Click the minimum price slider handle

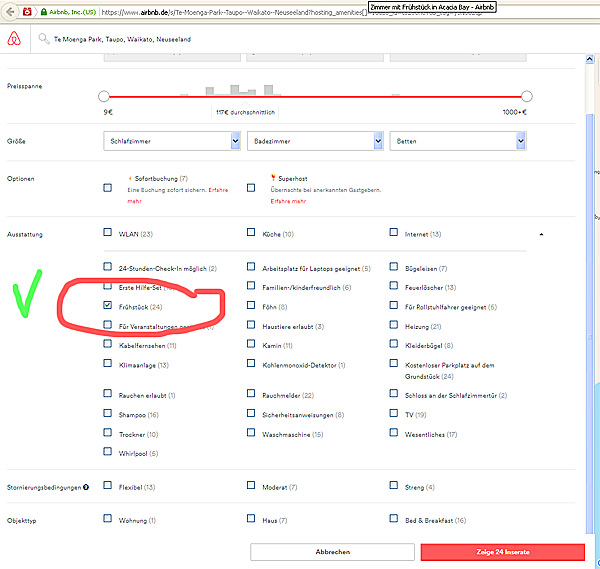(103, 96)
